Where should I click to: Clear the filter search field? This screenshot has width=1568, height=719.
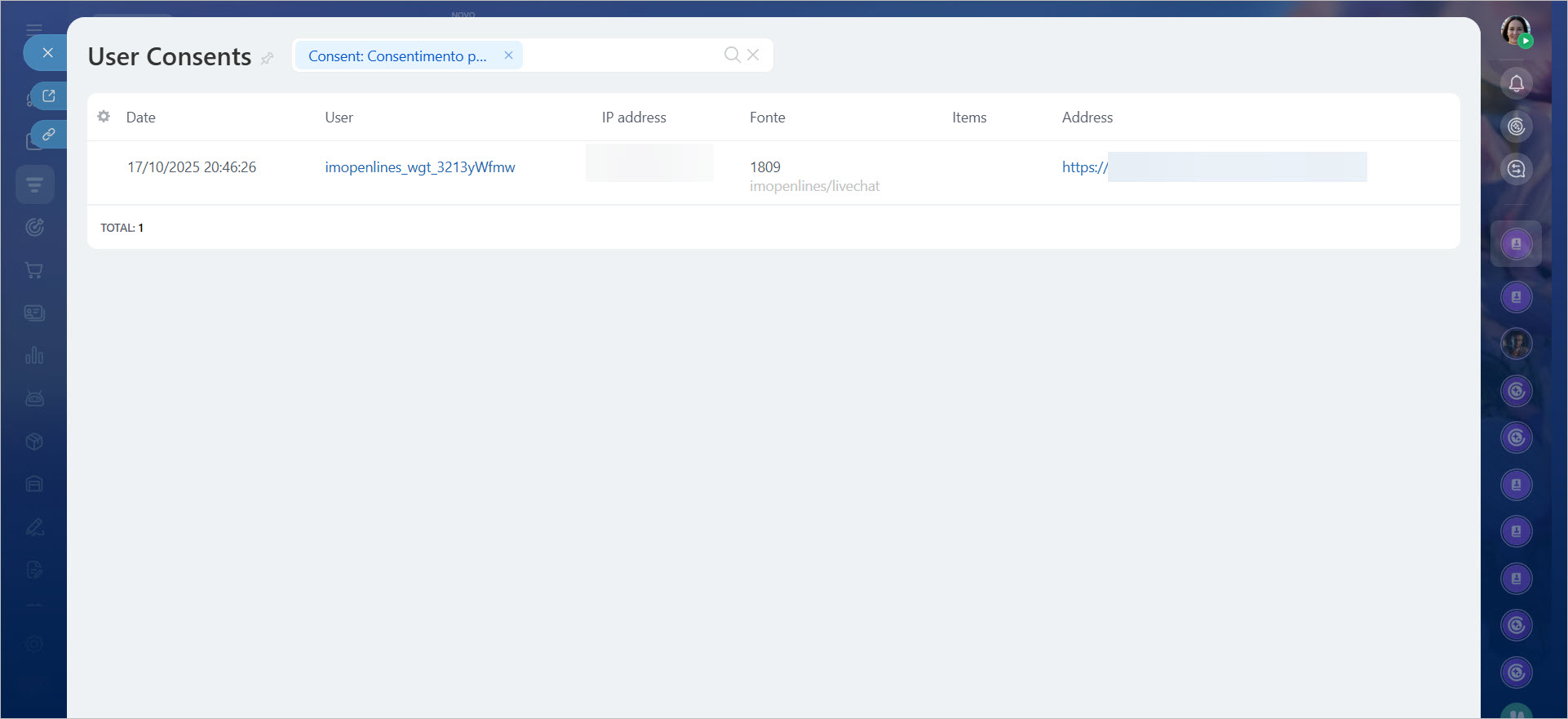pyautogui.click(x=753, y=55)
